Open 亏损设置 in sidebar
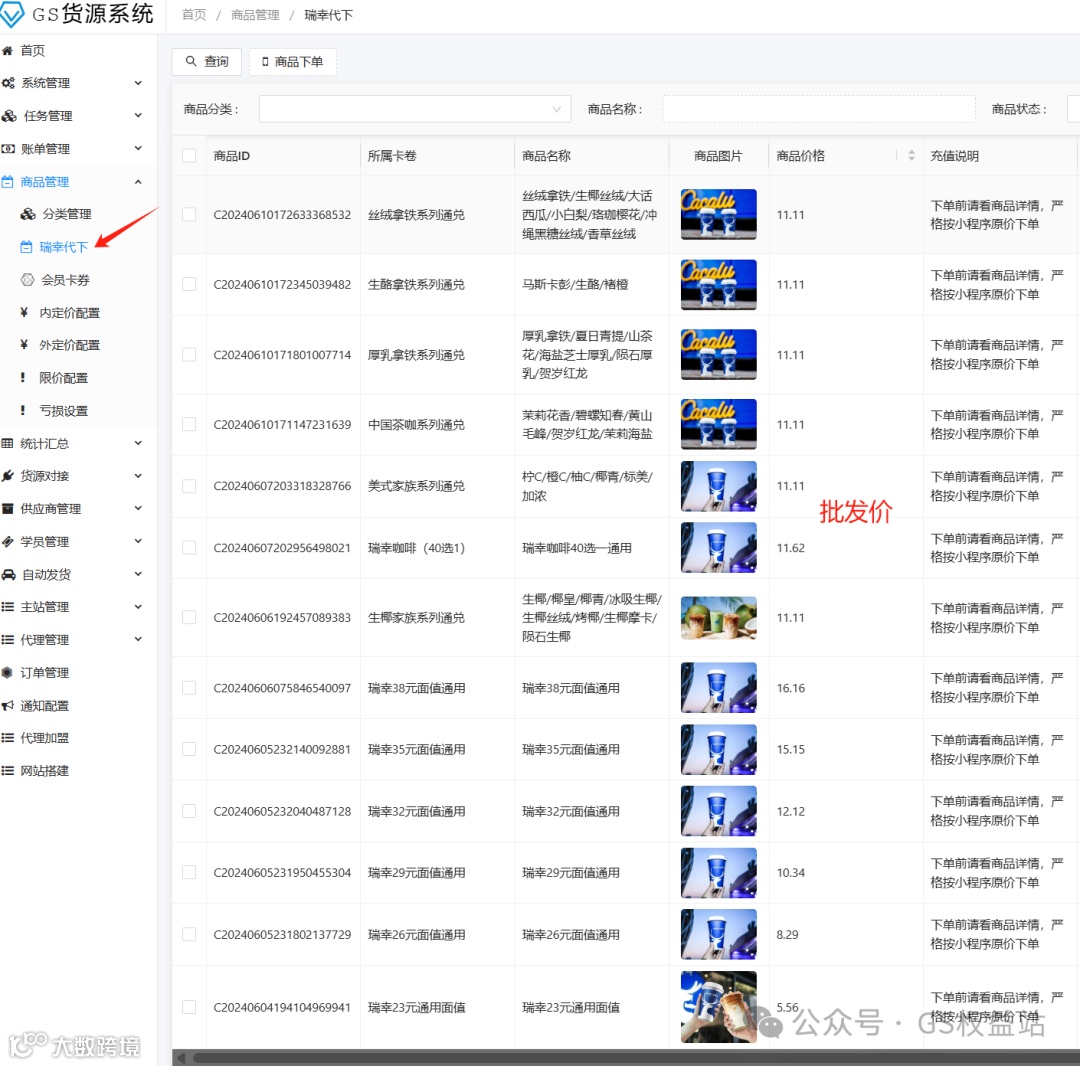Image resolution: width=1080 pixels, height=1066 pixels. tap(63, 410)
